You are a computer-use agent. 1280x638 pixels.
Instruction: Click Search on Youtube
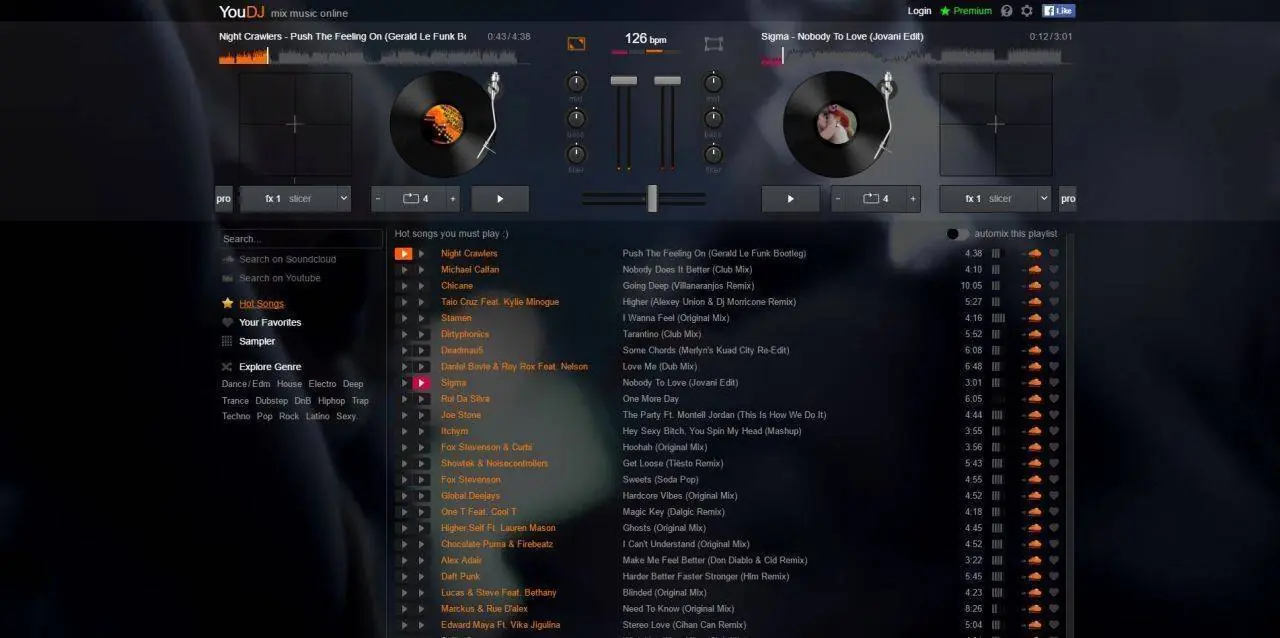coord(280,279)
